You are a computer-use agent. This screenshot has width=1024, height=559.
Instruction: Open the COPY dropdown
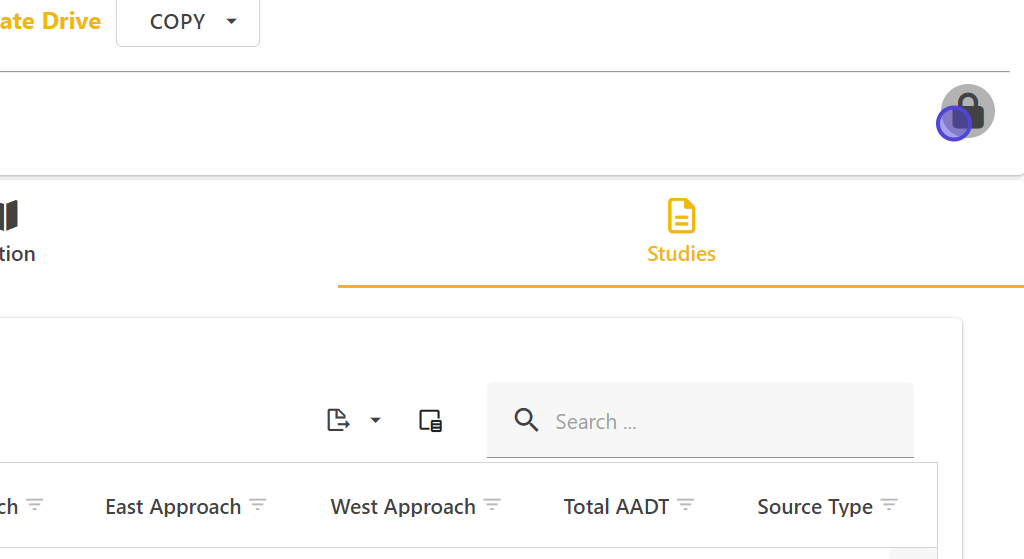coord(188,22)
